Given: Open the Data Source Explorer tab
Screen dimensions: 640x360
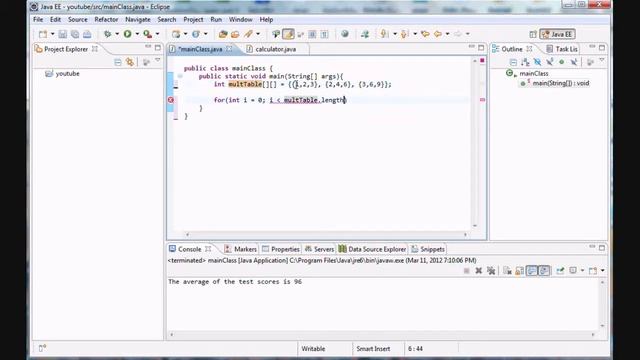Looking at the screenshot, I should (x=372, y=249).
